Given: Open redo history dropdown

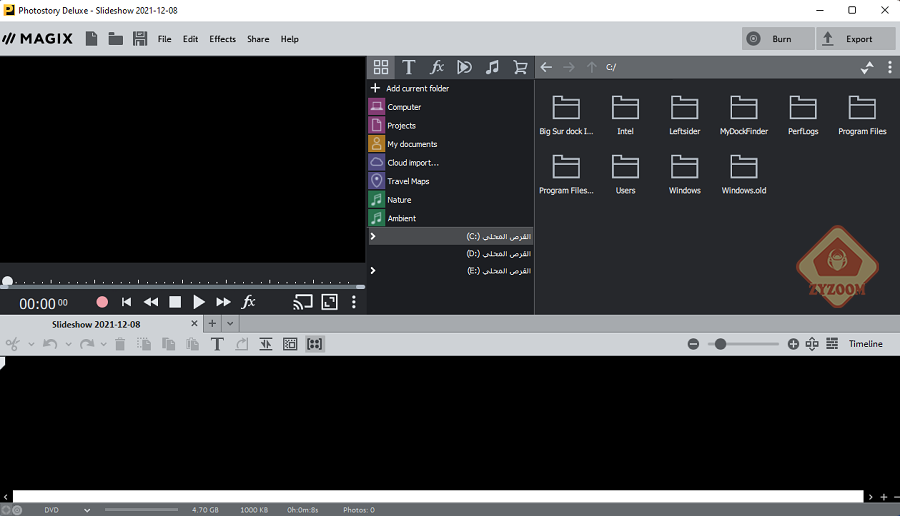Looking at the screenshot, I should 103,344.
